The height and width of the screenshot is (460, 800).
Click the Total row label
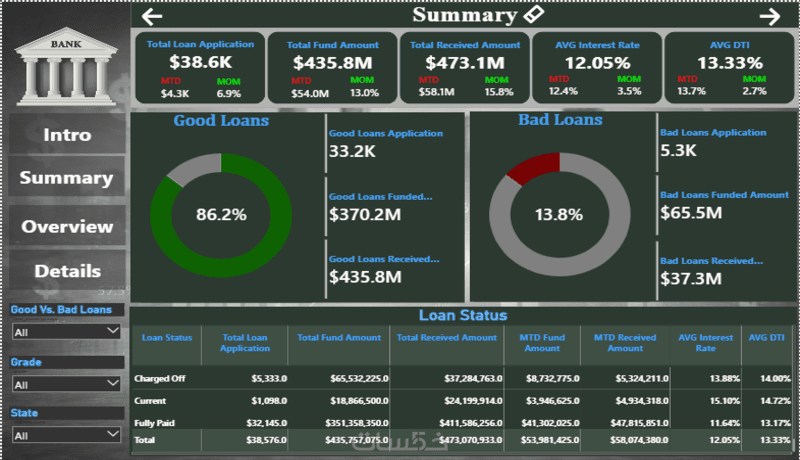144,440
